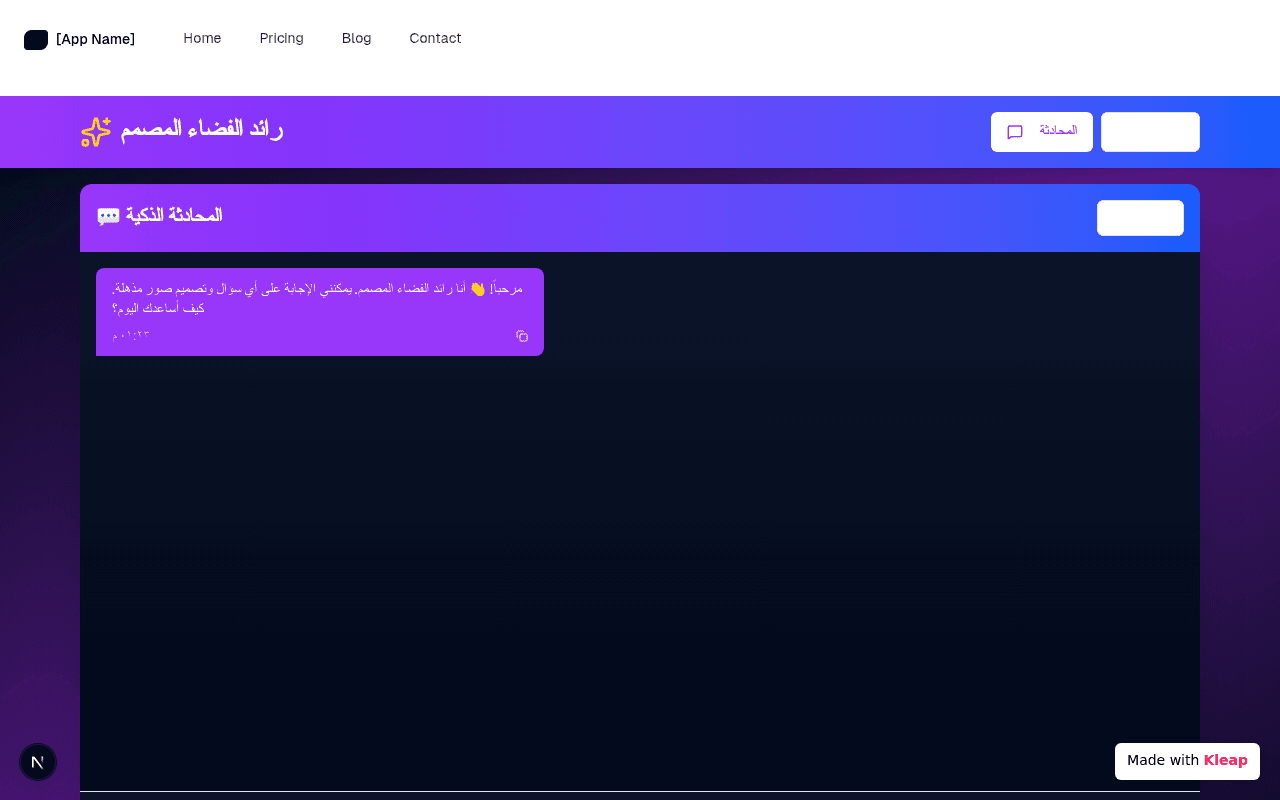Click the المحادثة الذكية heading text
This screenshot has width=1280, height=800.
point(174,215)
